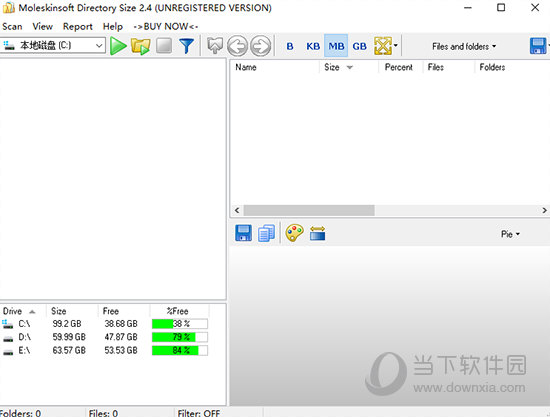This screenshot has height=417, width=550.
Task: Click the Filter: OFF status entry
Action: (x=199, y=413)
